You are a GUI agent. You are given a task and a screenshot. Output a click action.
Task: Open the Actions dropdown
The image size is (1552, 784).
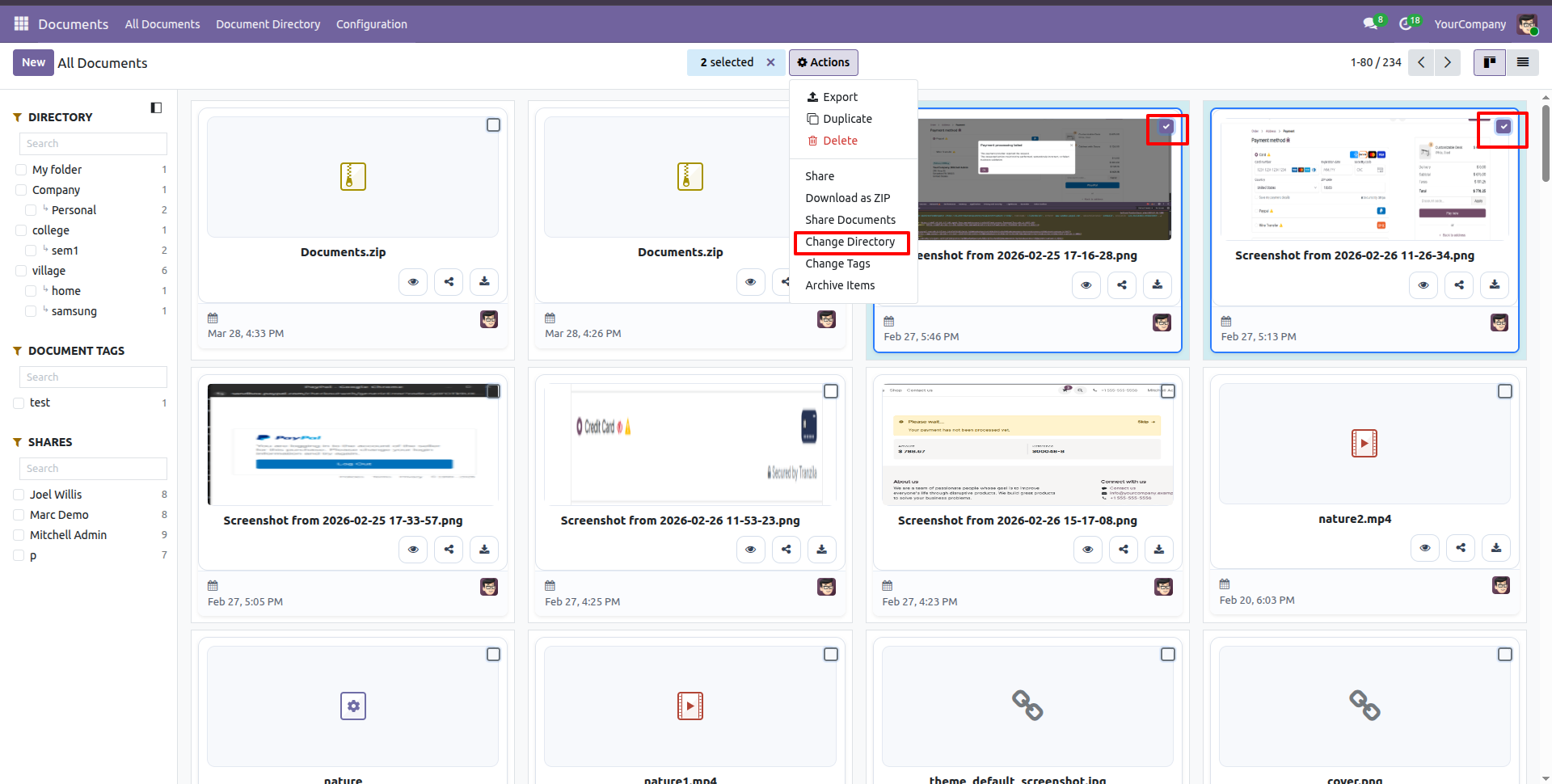click(x=823, y=62)
